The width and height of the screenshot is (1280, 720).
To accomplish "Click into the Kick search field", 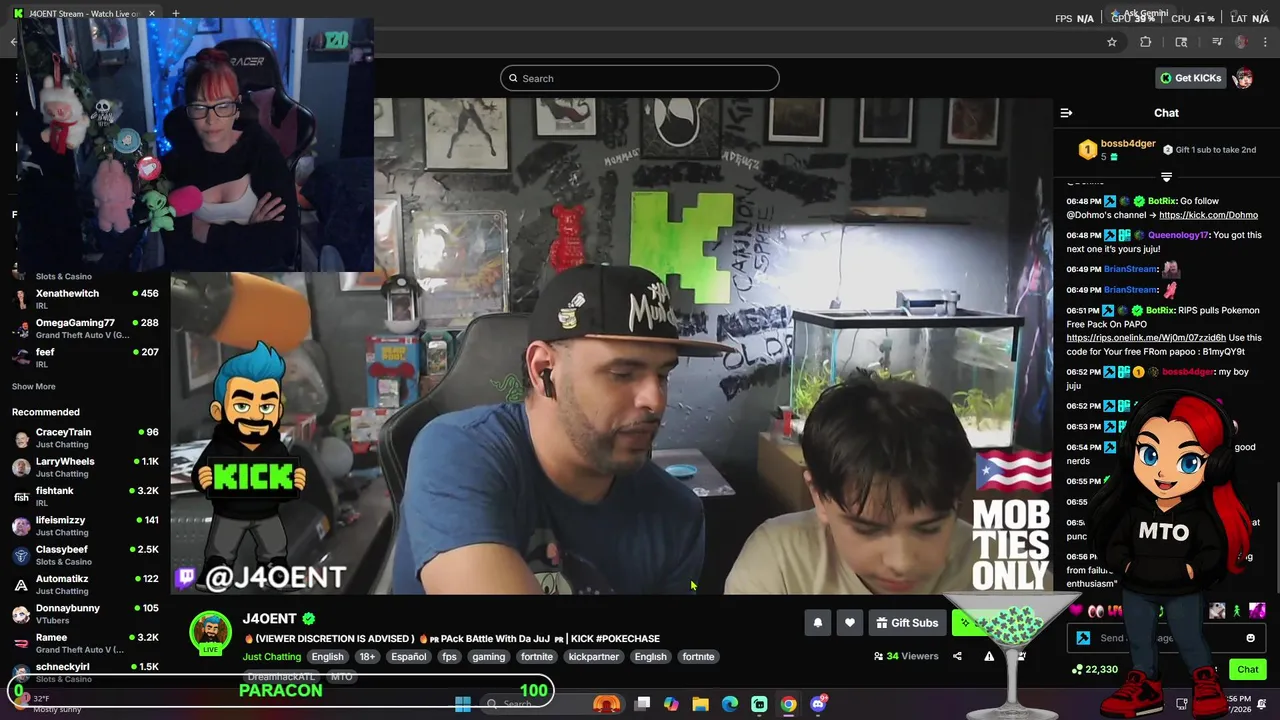I will point(640,78).
